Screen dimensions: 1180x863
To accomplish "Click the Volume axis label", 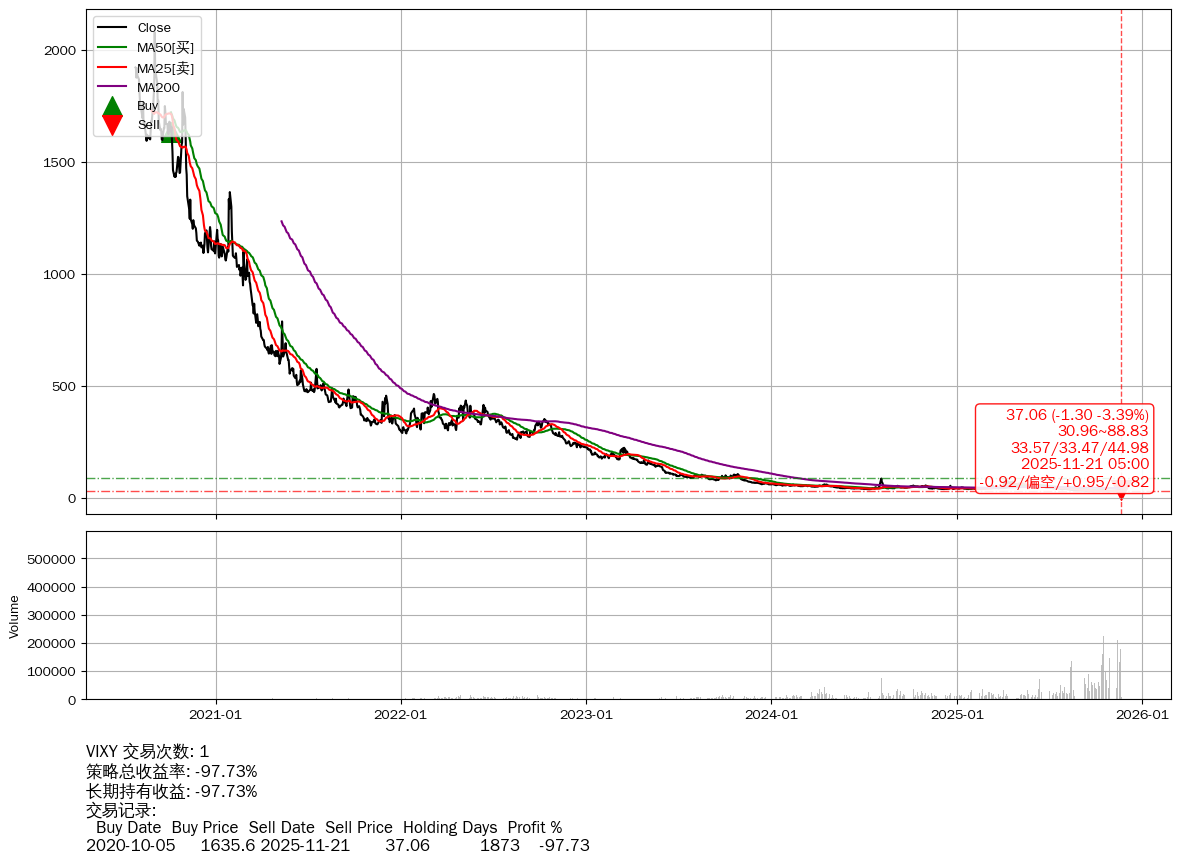I will (14, 616).
